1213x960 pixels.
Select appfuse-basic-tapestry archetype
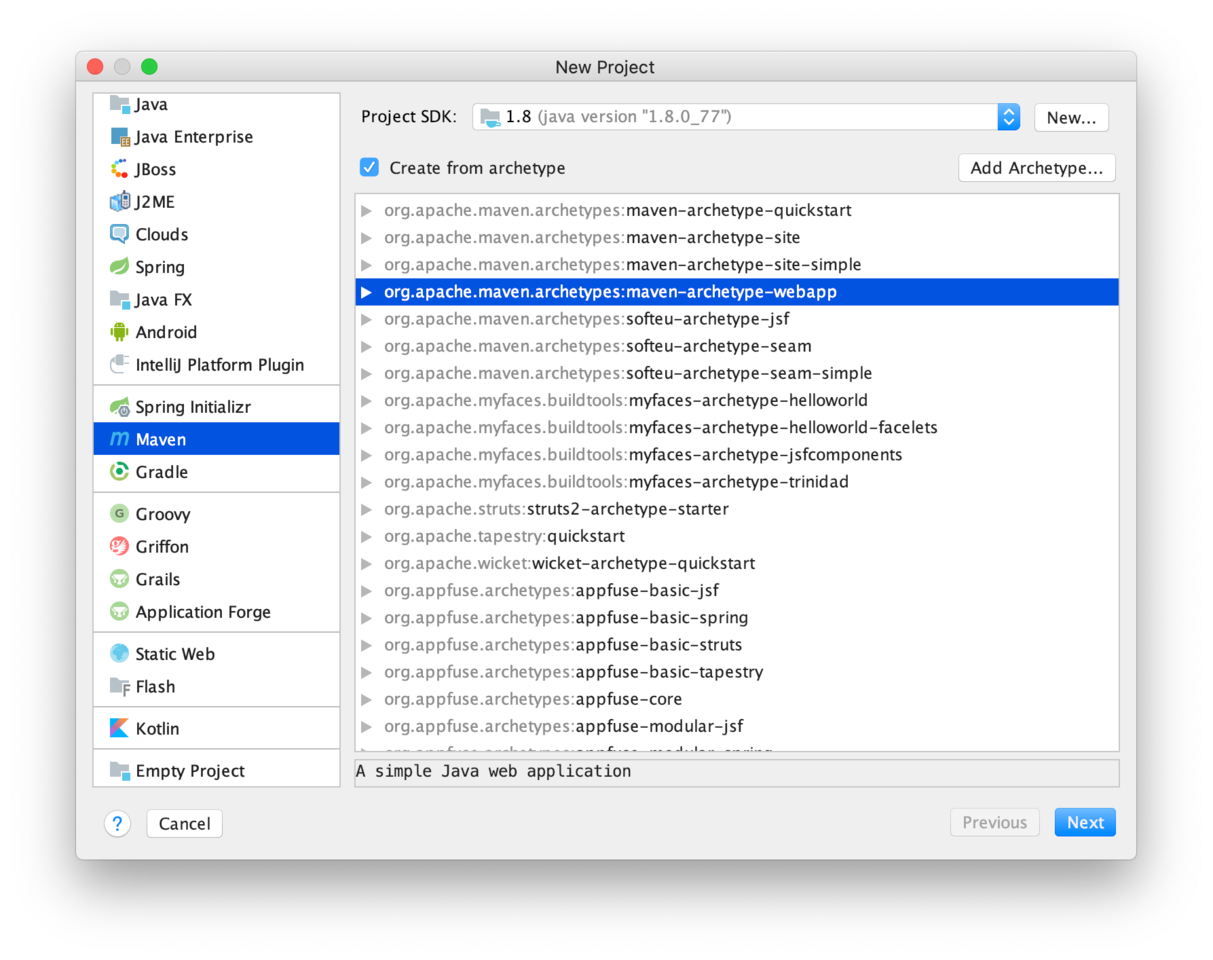pos(737,672)
